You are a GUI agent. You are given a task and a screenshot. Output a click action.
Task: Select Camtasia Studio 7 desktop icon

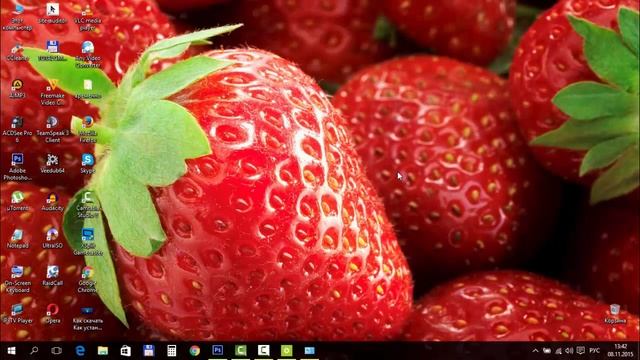(x=87, y=205)
